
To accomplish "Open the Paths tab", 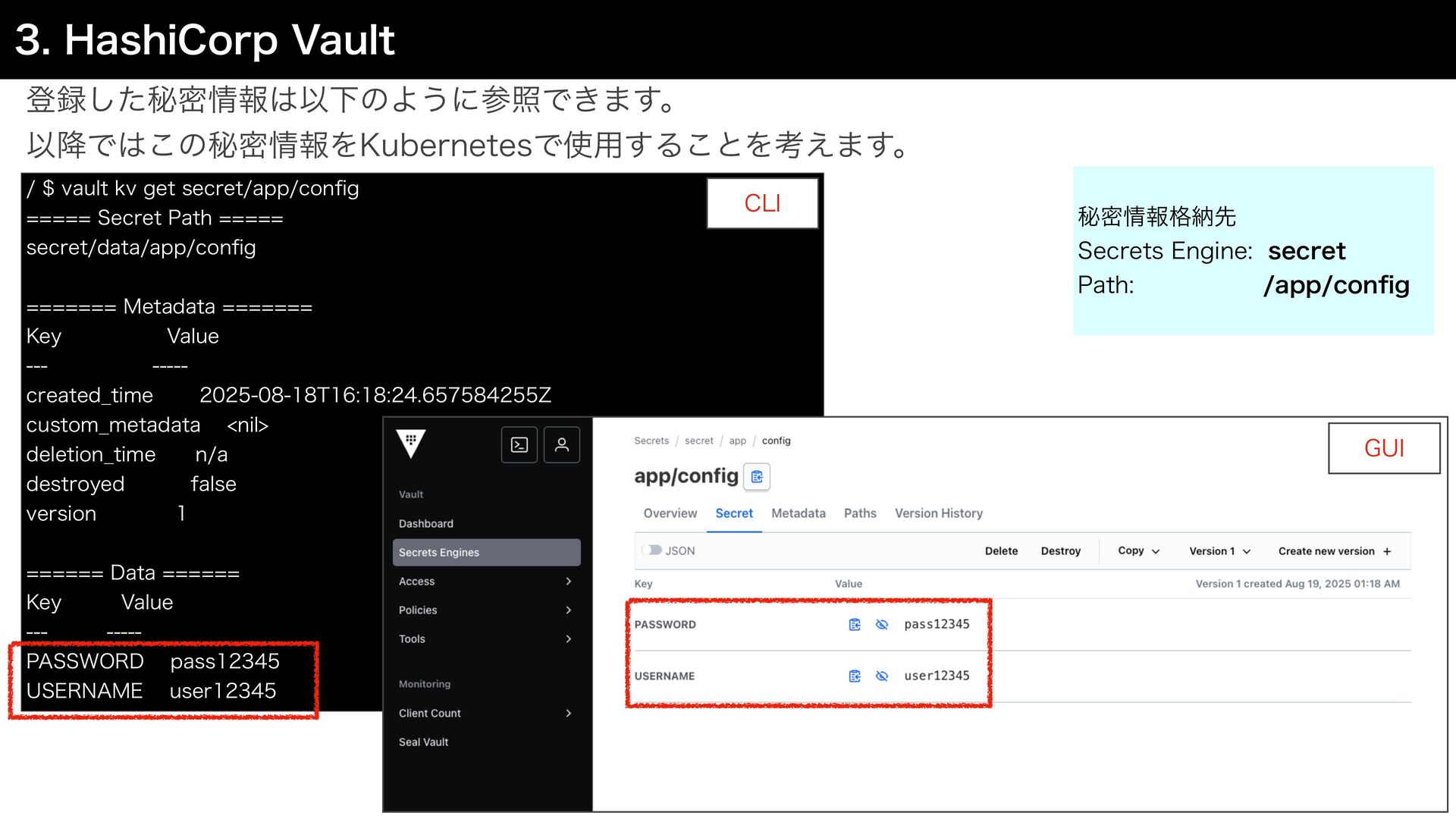I will pyautogui.click(x=860, y=513).
